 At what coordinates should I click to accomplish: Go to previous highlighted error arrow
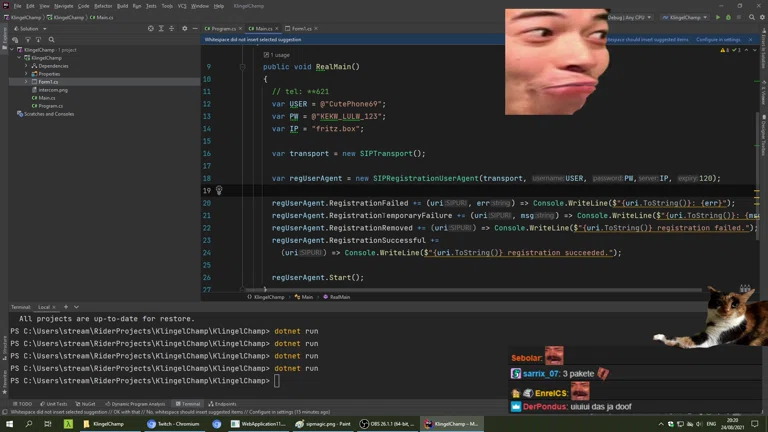coord(746,50)
